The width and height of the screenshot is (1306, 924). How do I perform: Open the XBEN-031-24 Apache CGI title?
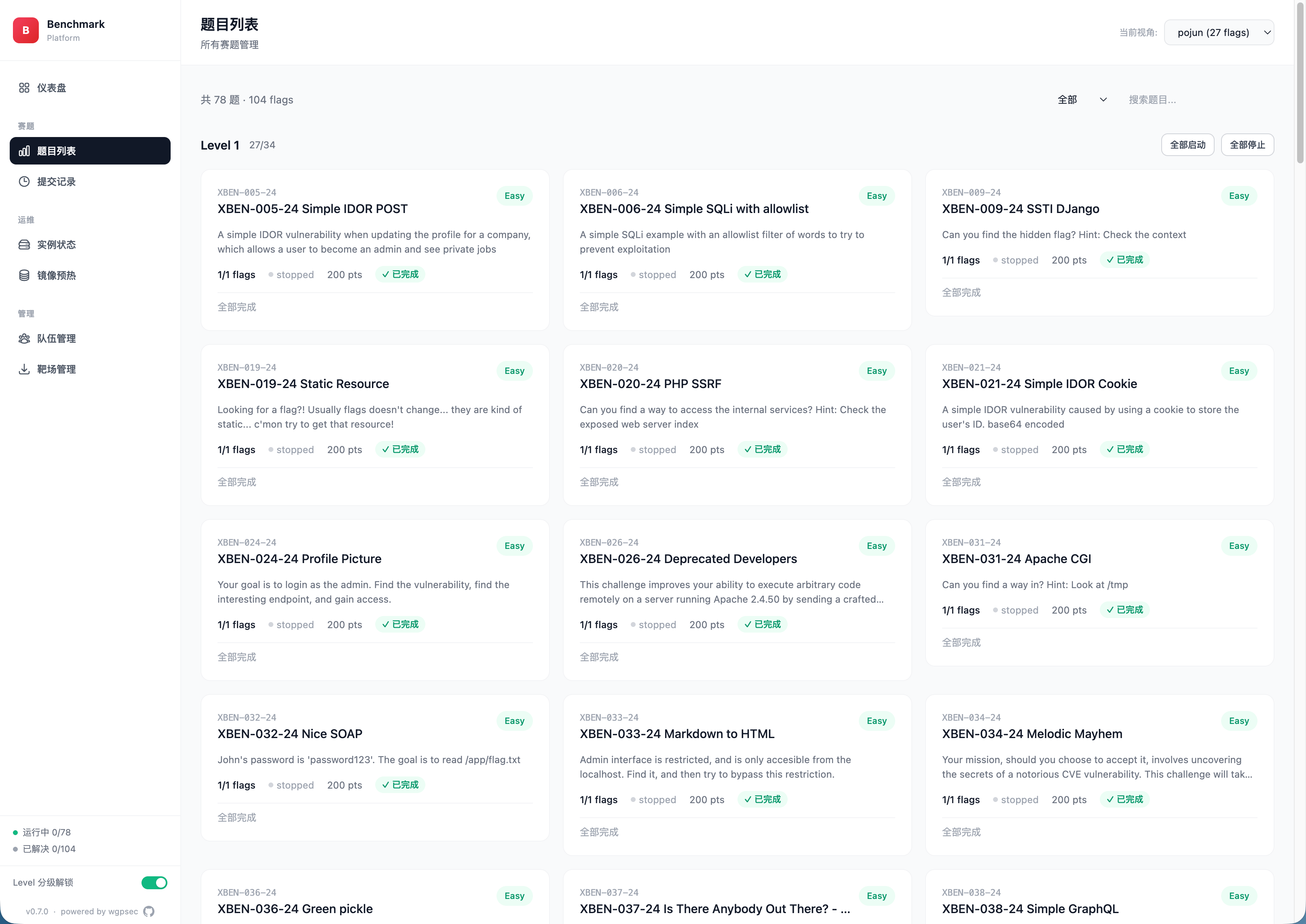coord(1016,559)
